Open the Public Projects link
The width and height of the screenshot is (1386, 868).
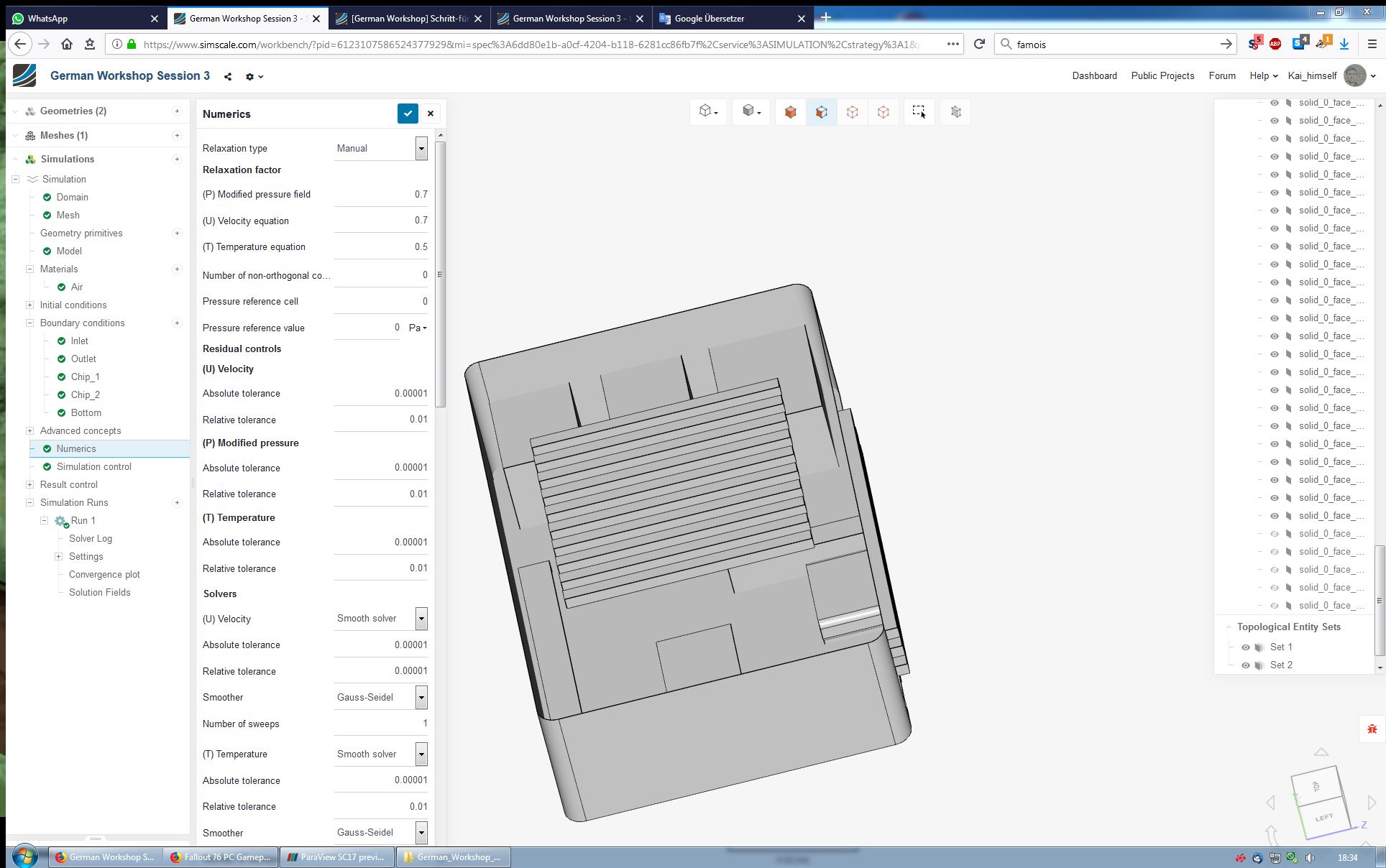(x=1162, y=75)
